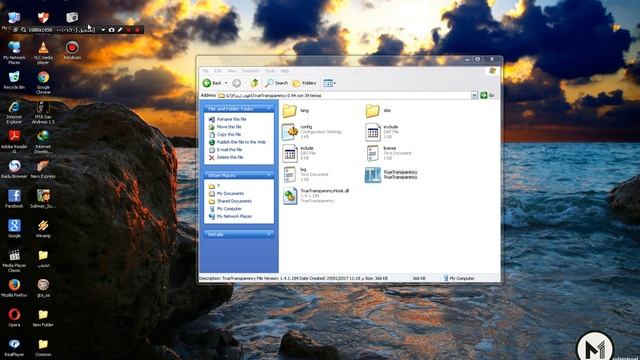Select the TrueTransparency application file
640x360 pixels.
point(391,175)
